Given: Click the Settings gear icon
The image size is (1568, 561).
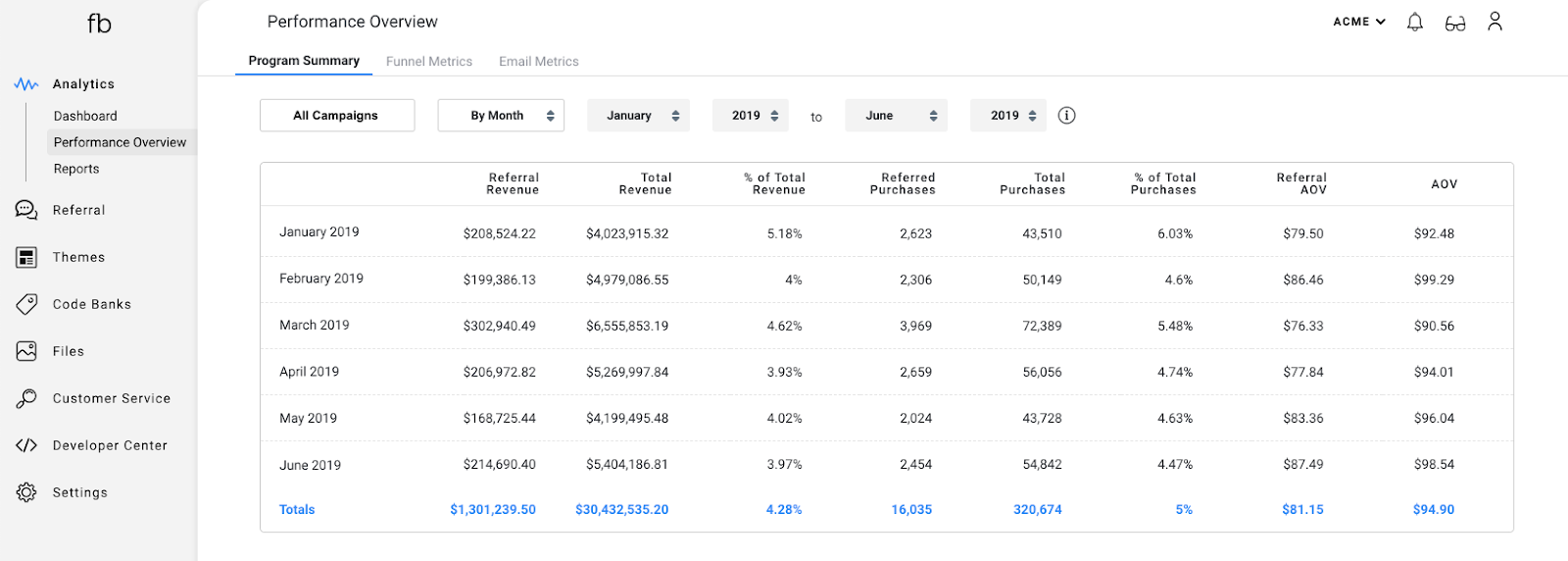Looking at the screenshot, I should tap(26, 492).
